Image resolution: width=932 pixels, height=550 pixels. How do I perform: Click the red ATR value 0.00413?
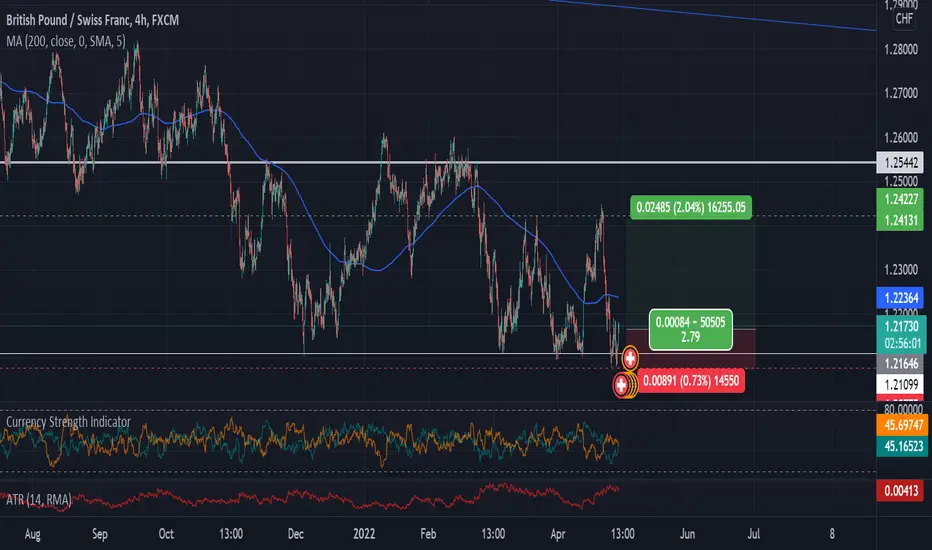[900, 491]
